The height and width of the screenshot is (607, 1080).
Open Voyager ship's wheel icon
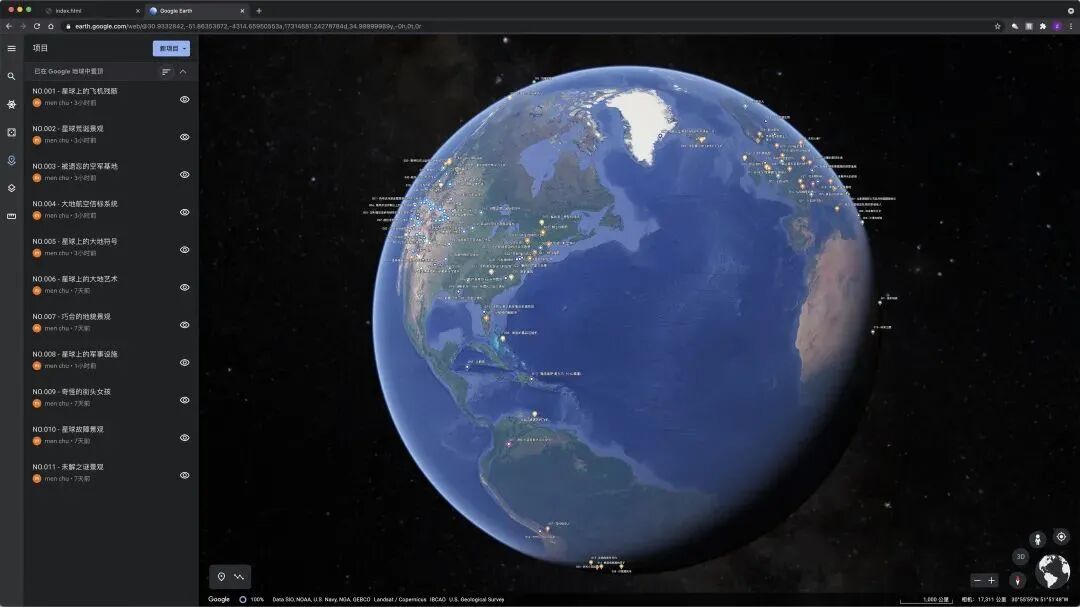pyautogui.click(x=12, y=105)
